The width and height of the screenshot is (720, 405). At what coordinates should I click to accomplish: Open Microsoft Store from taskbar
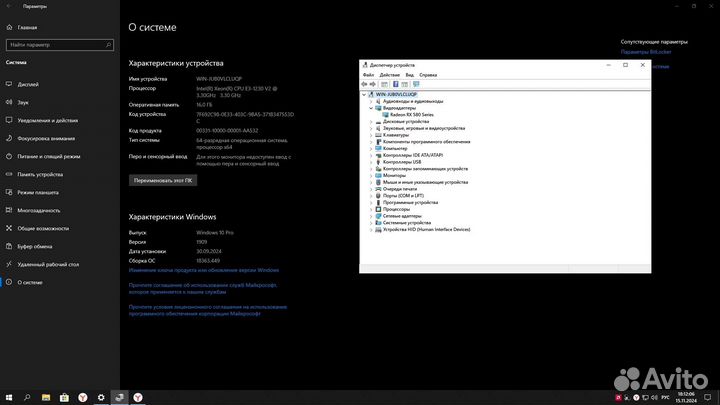[63, 397]
